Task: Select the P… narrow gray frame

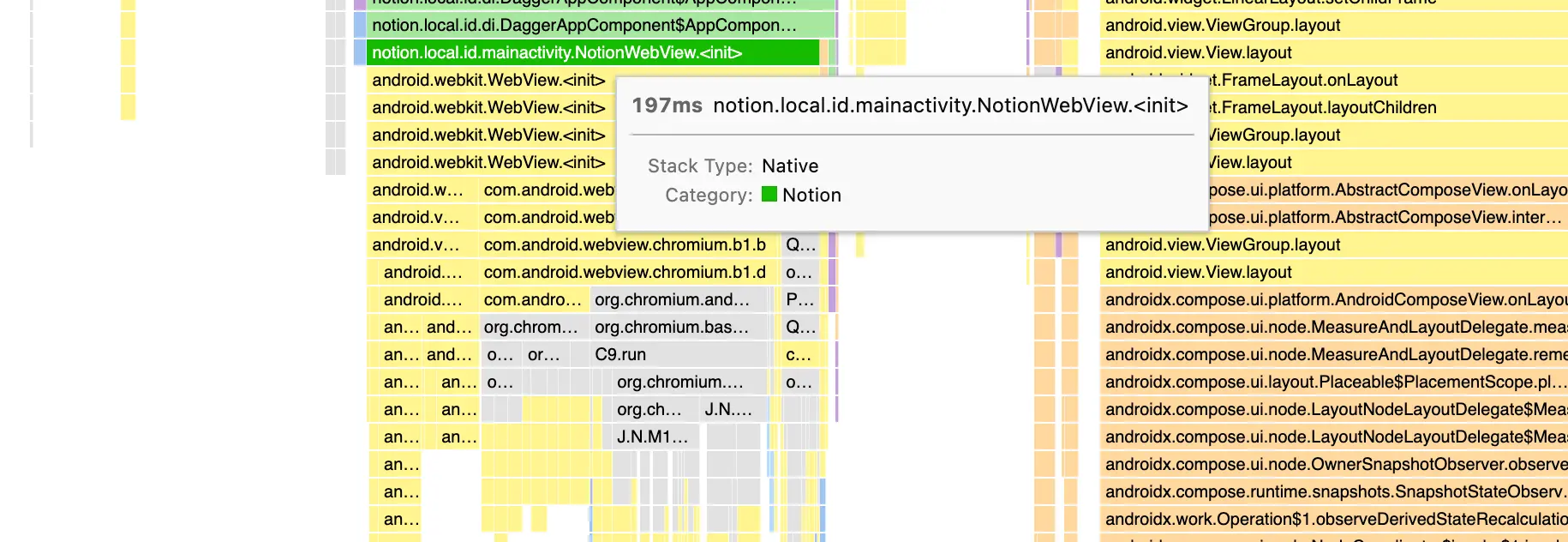Action: click(799, 299)
